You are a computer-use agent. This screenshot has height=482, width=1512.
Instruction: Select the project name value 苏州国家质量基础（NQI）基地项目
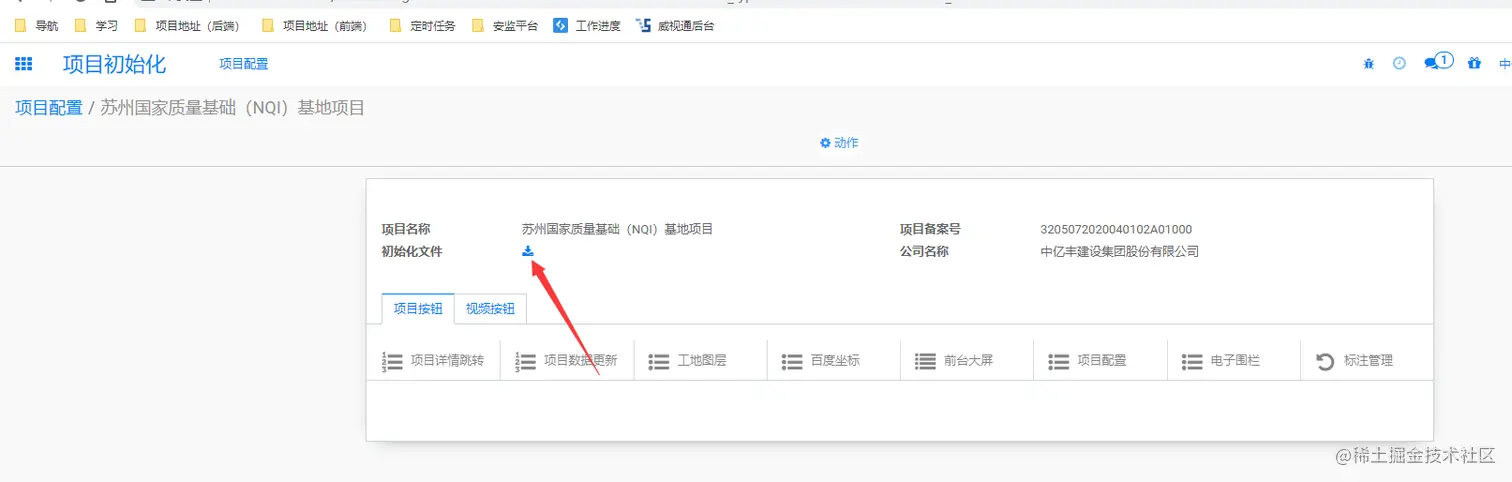pyautogui.click(x=618, y=229)
